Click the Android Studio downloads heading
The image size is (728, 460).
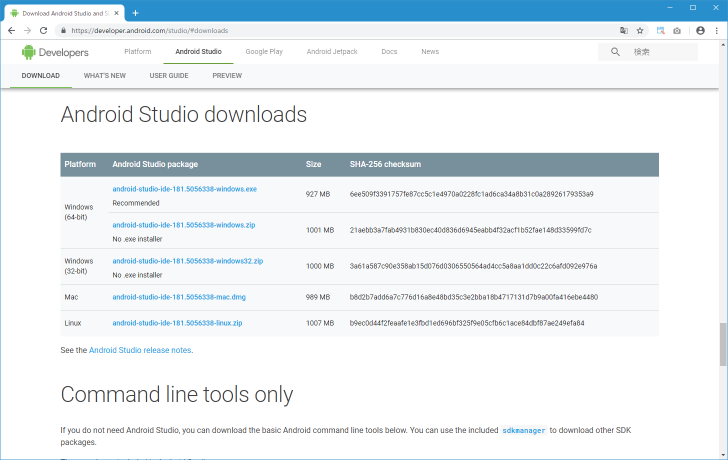click(x=183, y=114)
